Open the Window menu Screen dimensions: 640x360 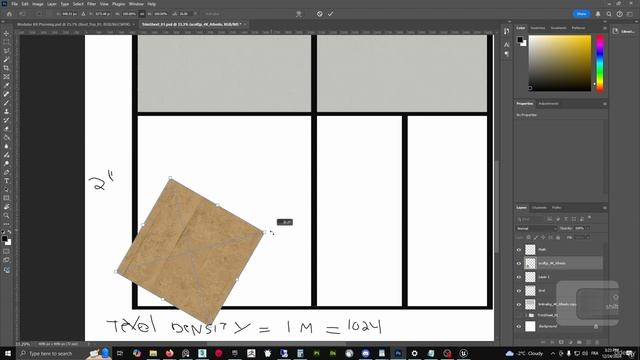click(136, 4)
